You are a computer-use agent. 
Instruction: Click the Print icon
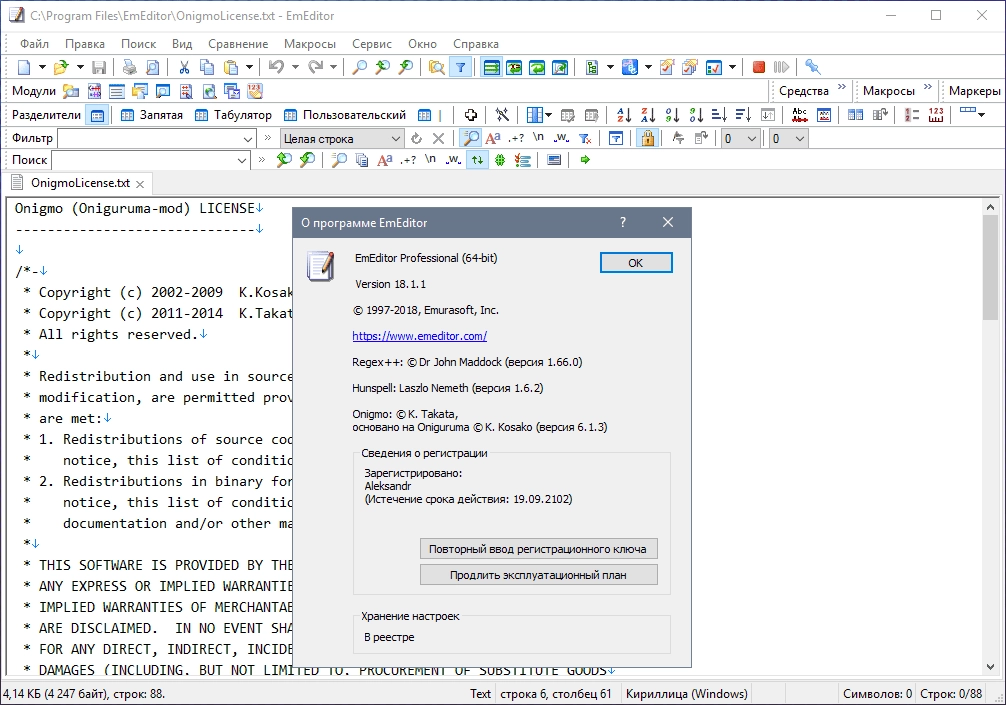pyautogui.click(x=130, y=67)
